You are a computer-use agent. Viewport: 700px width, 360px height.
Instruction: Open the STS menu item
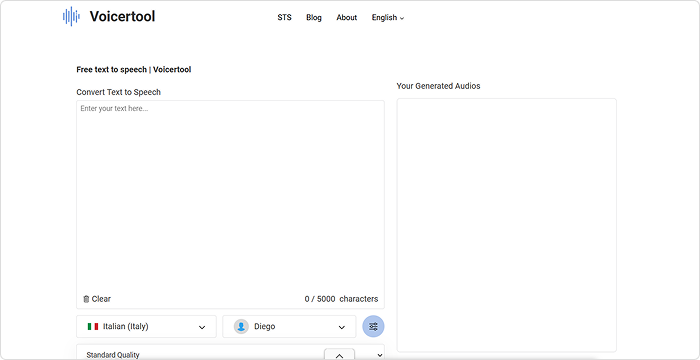point(284,17)
